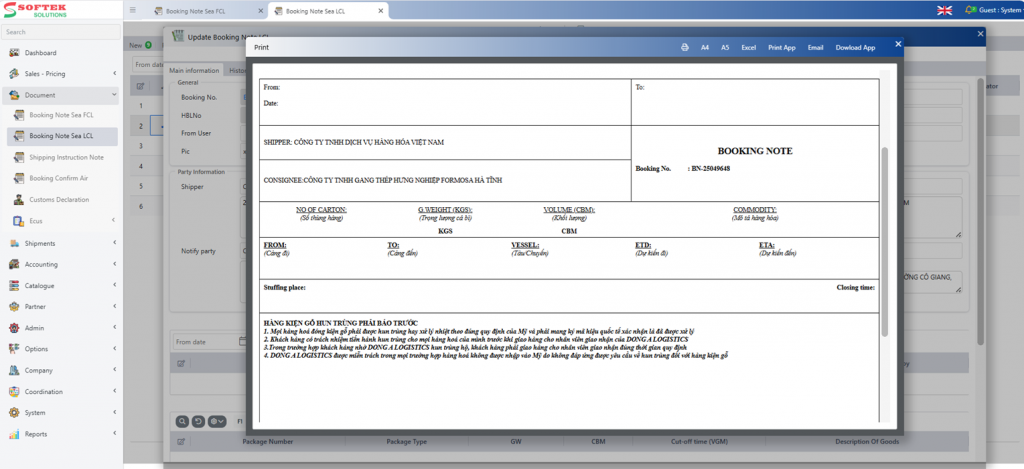Click the edit icon in Package Number header row
This screenshot has height=469, width=1024.
(x=181, y=442)
